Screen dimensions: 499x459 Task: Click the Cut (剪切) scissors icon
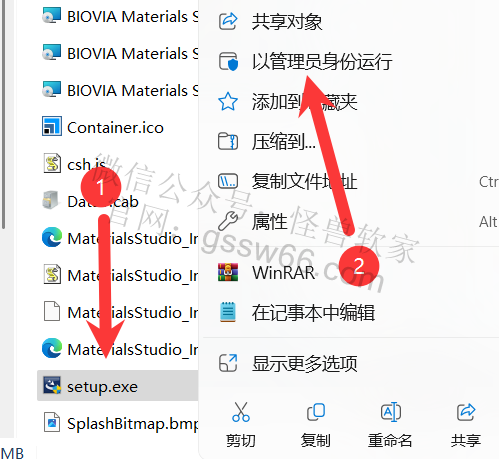(241, 412)
